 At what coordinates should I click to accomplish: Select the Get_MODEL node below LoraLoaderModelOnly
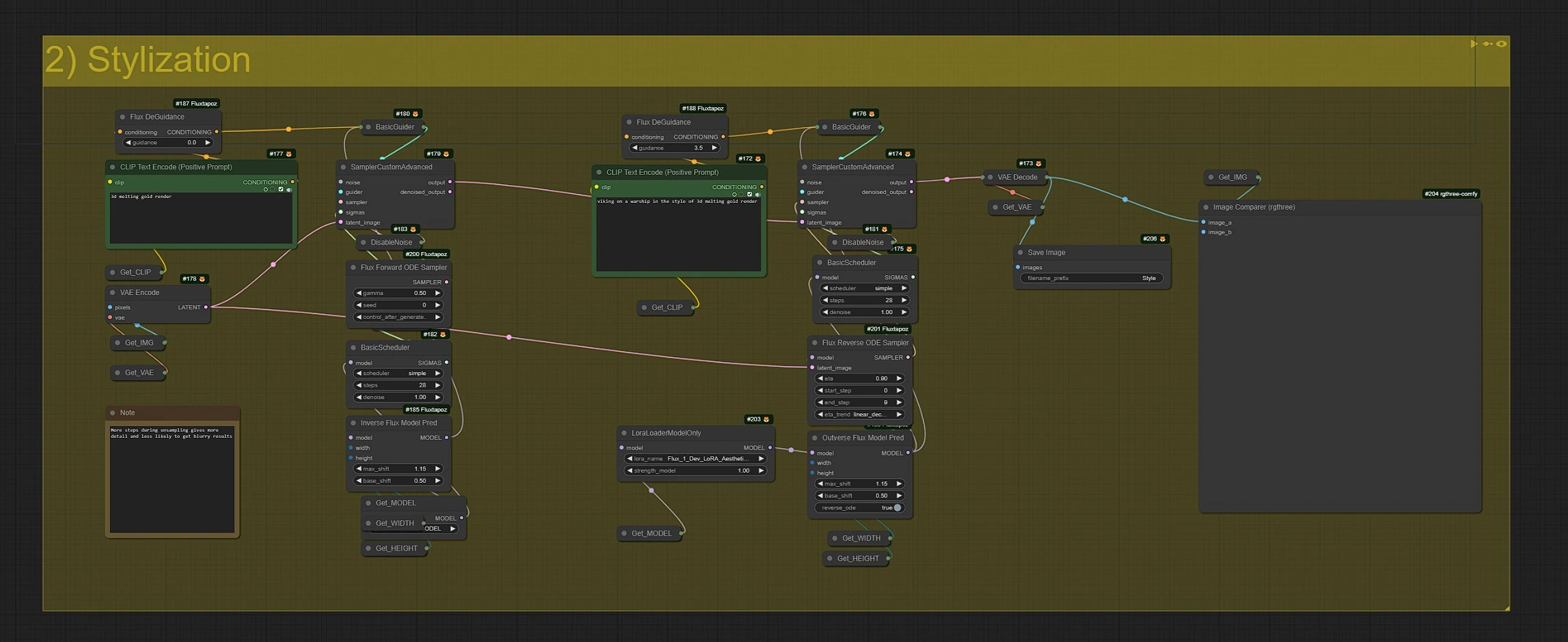(x=651, y=534)
